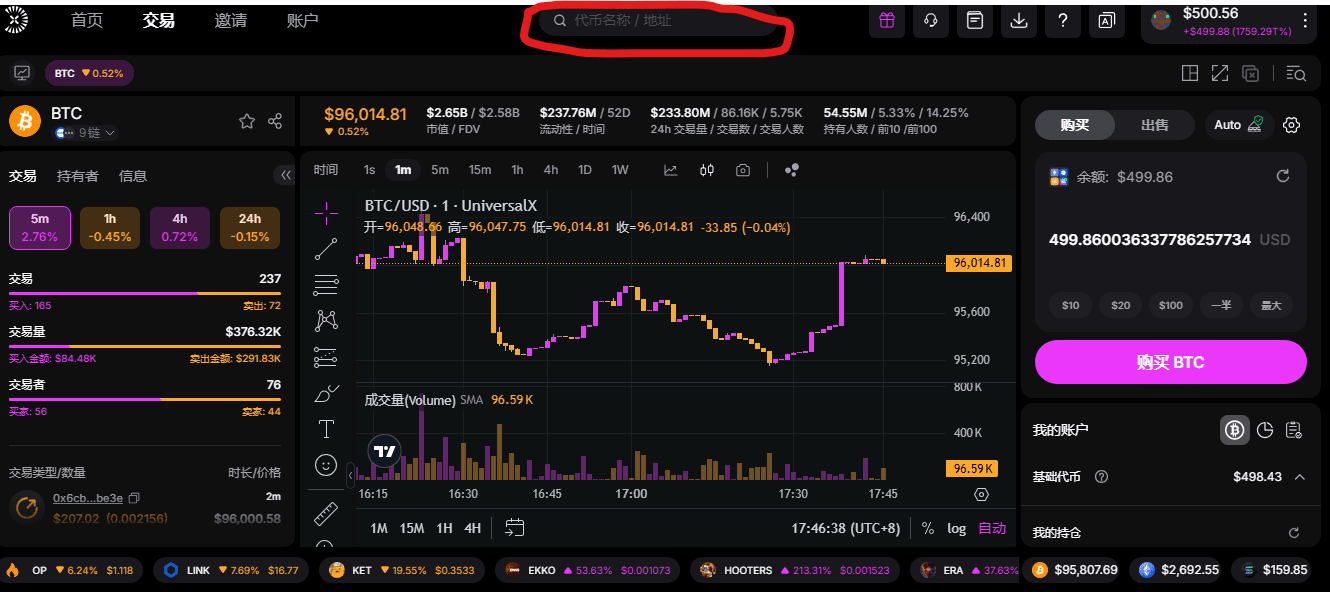Open order history clipboard icon
Image resolution: width=1330 pixels, height=592 pixels.
(x=1294, y=430)
